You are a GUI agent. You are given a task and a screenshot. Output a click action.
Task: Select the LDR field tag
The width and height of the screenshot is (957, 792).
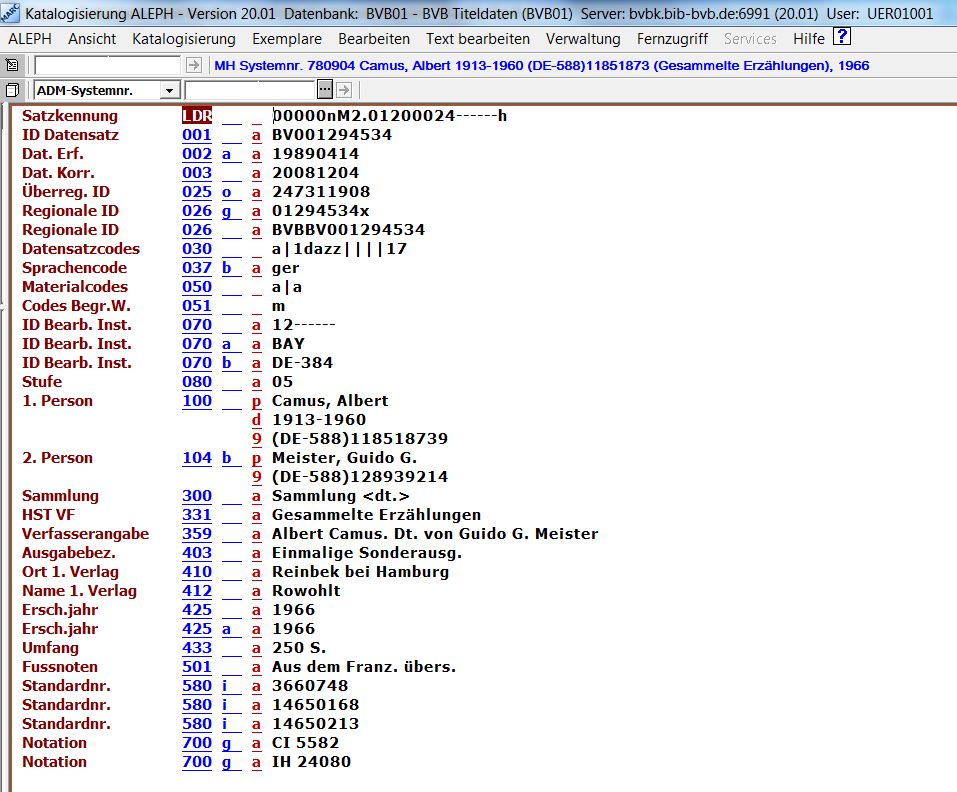point(197,116)
